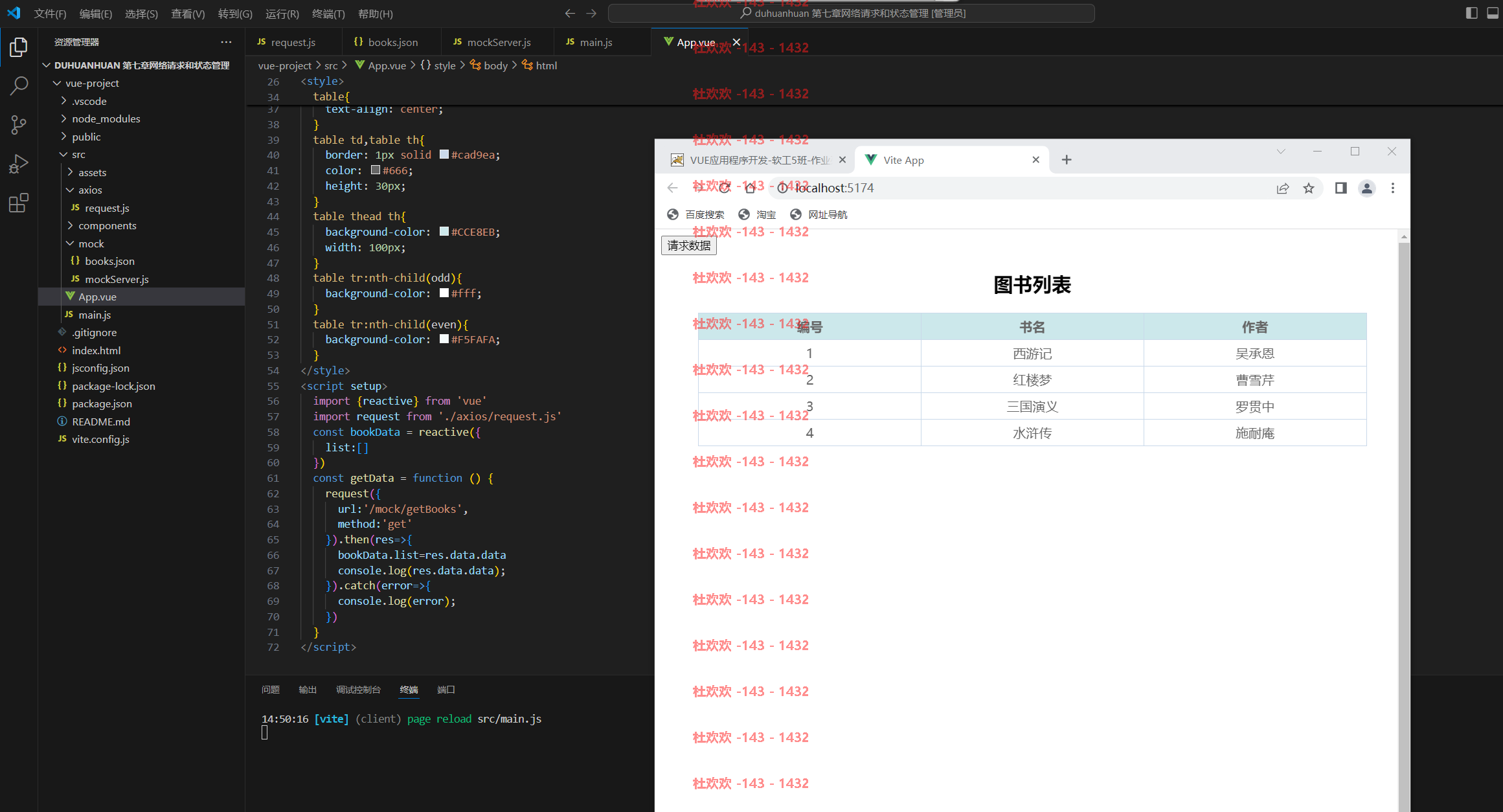Open the Extensions view
This screenshot has width=1503, height=812.
tap(19, 203)
